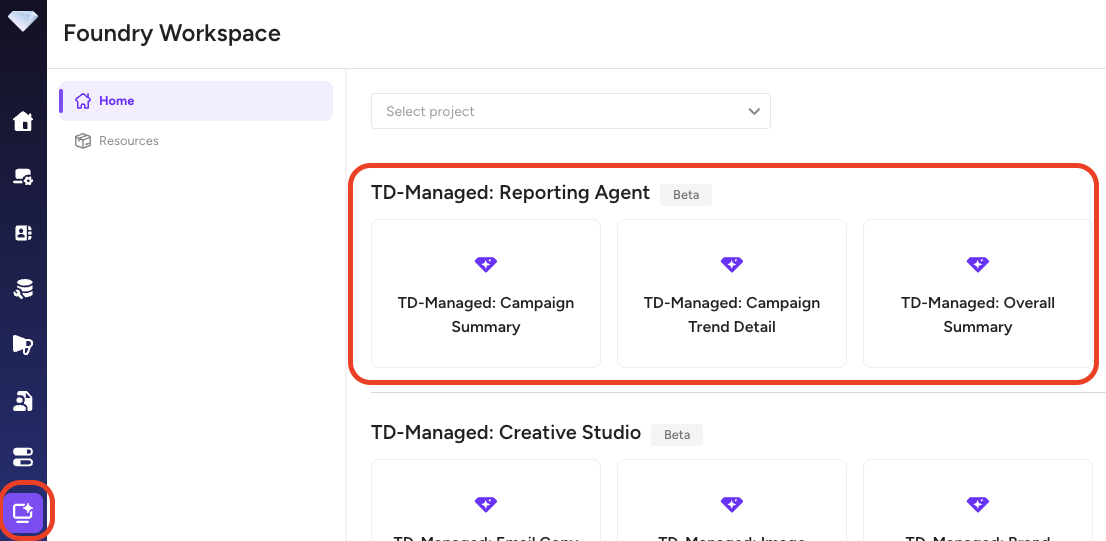
Task: Open the Home icon in the dark sidebar
Action: (x=23, y=121)
